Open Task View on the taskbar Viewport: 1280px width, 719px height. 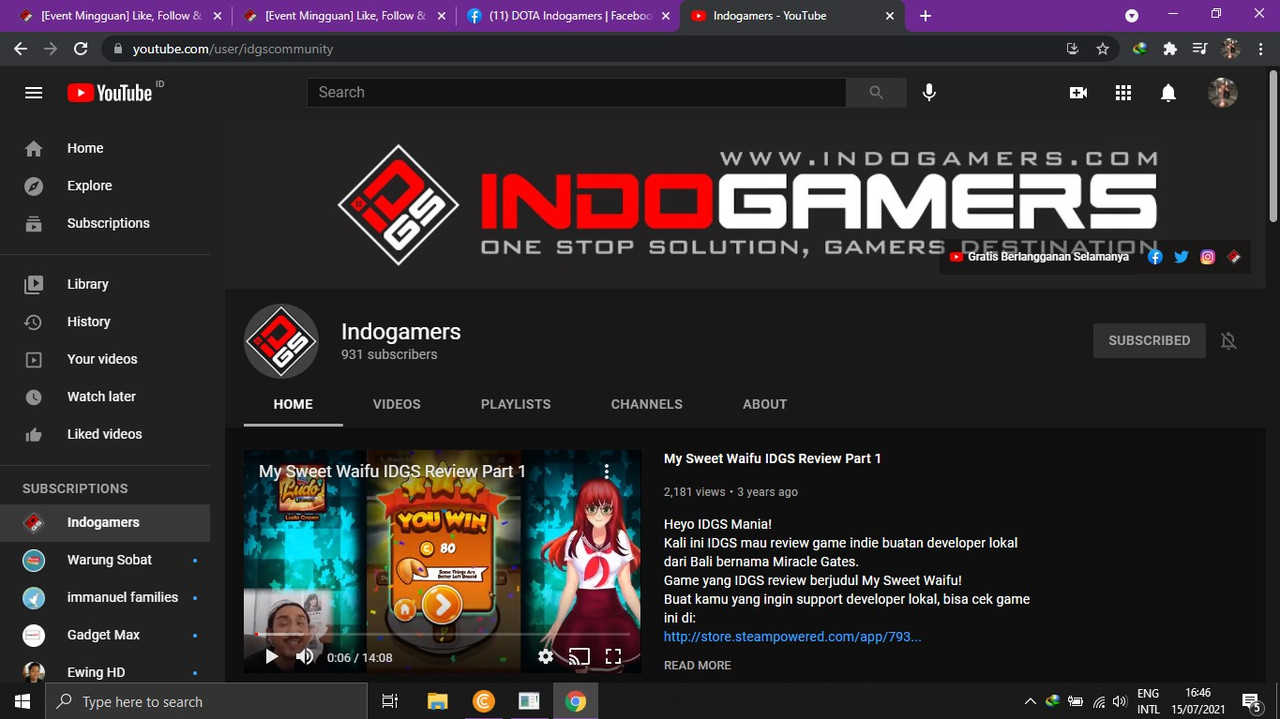point(391,701)
